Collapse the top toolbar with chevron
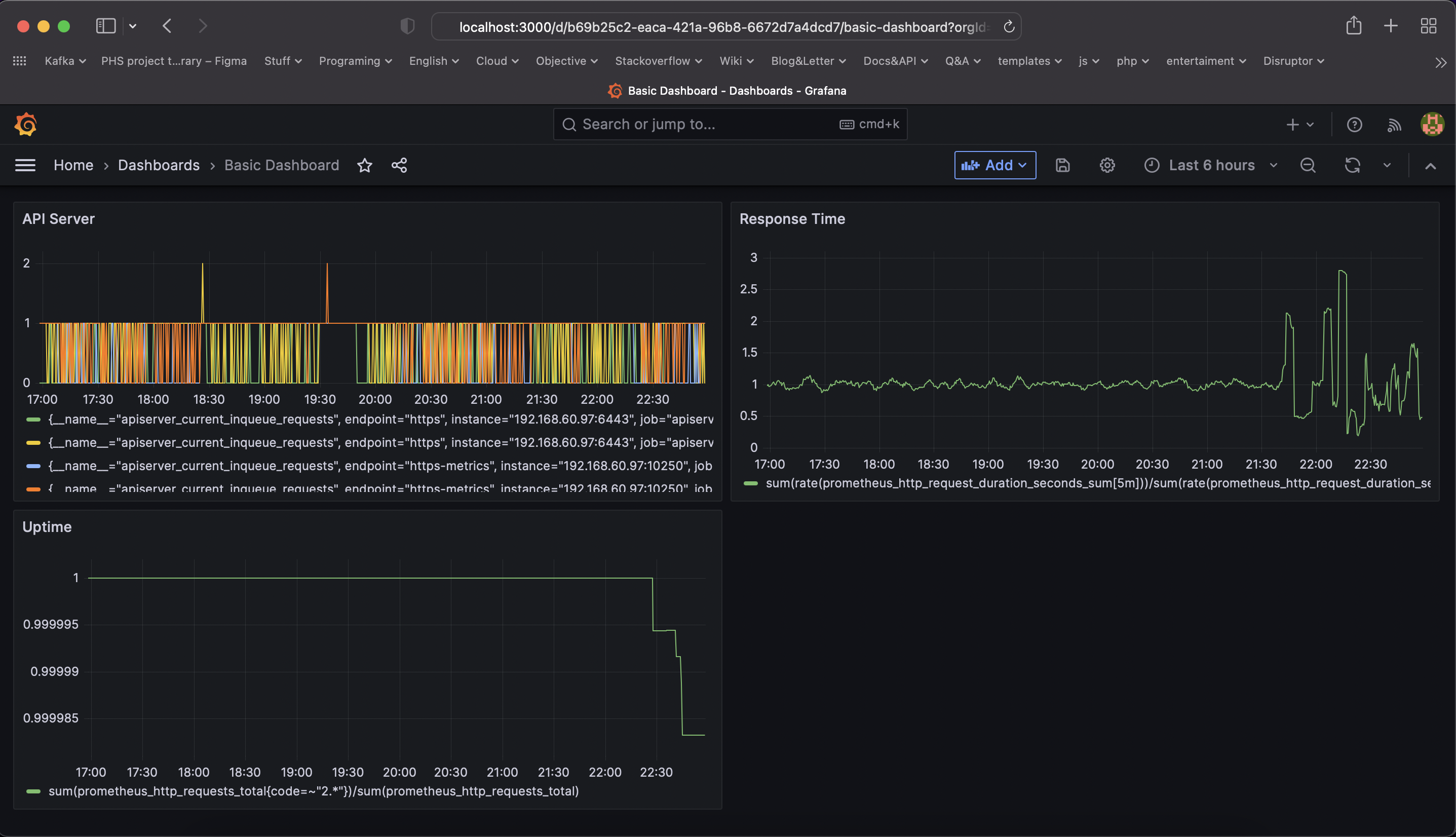This screenshot has width=1456, height=837. click(x=1430, y=166)
